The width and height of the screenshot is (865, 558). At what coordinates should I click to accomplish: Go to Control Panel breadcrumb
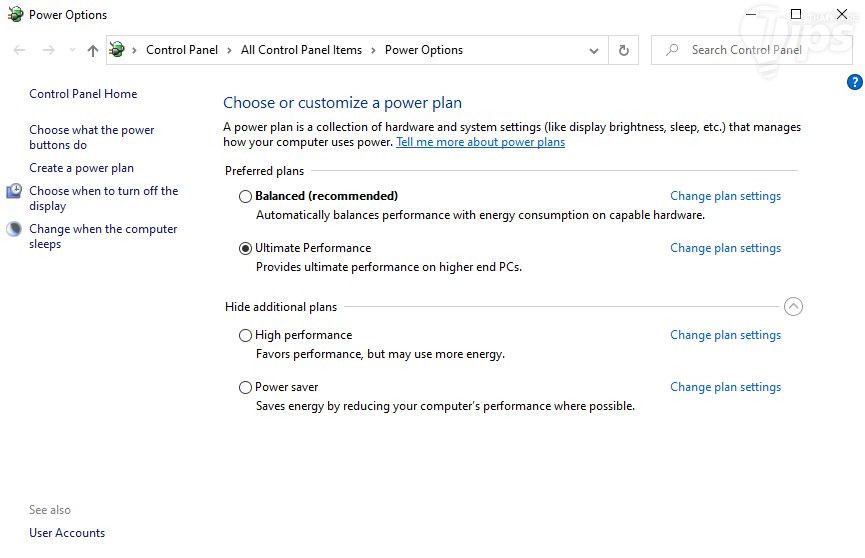coord(184,50)
